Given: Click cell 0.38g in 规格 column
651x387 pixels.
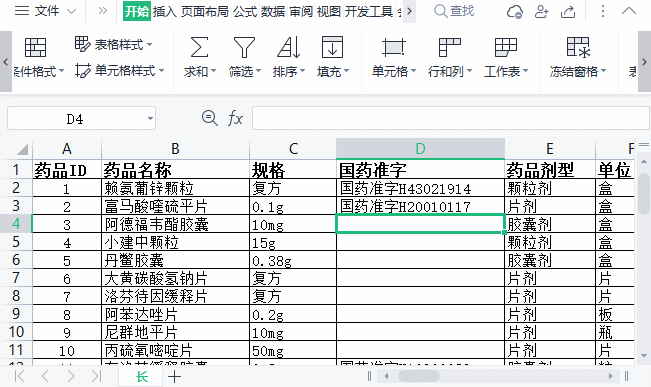Looking at the screenshot, I should [x=293, y=260].
